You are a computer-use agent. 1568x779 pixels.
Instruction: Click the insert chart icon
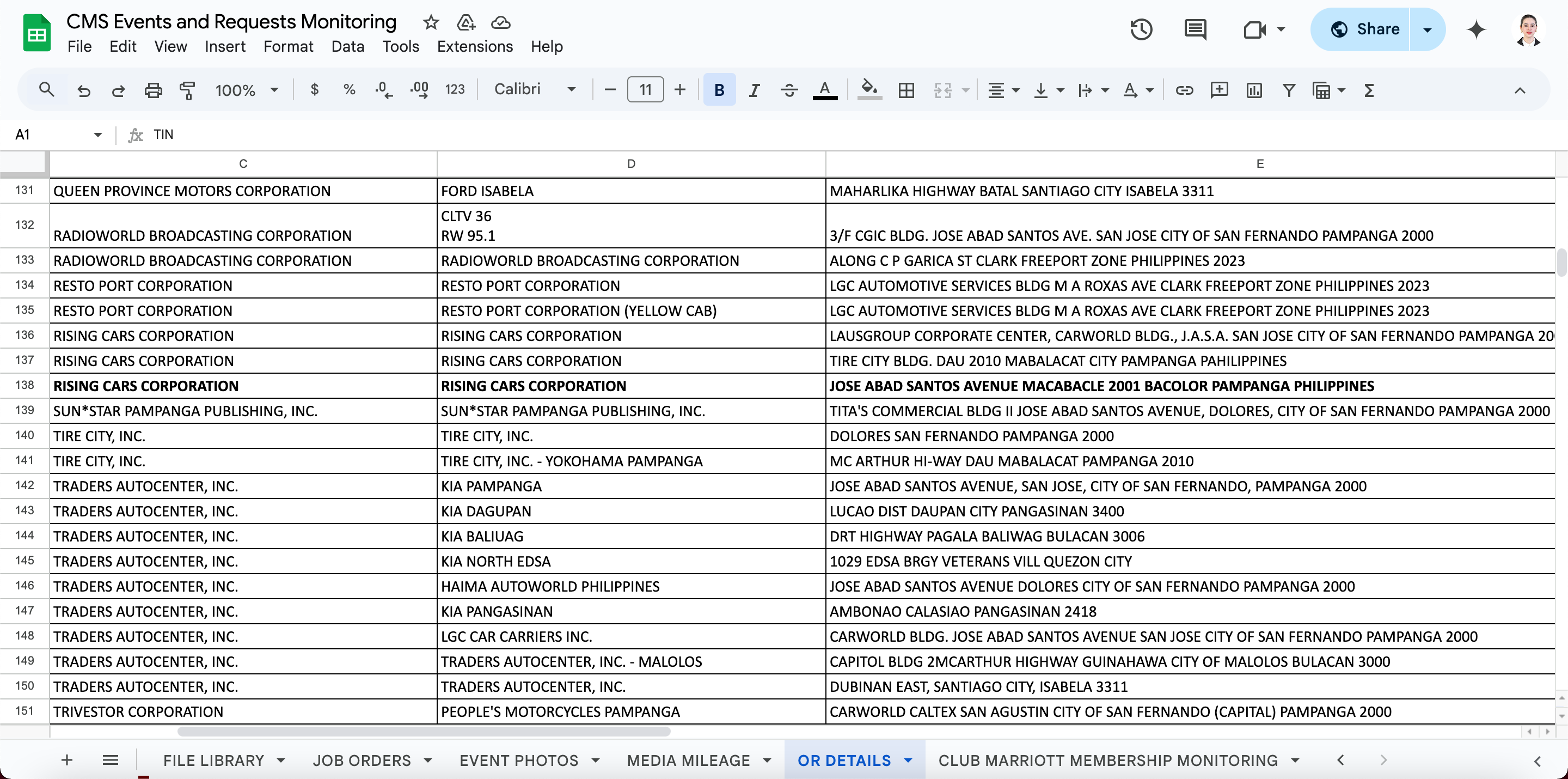[x=1254, y=90]
